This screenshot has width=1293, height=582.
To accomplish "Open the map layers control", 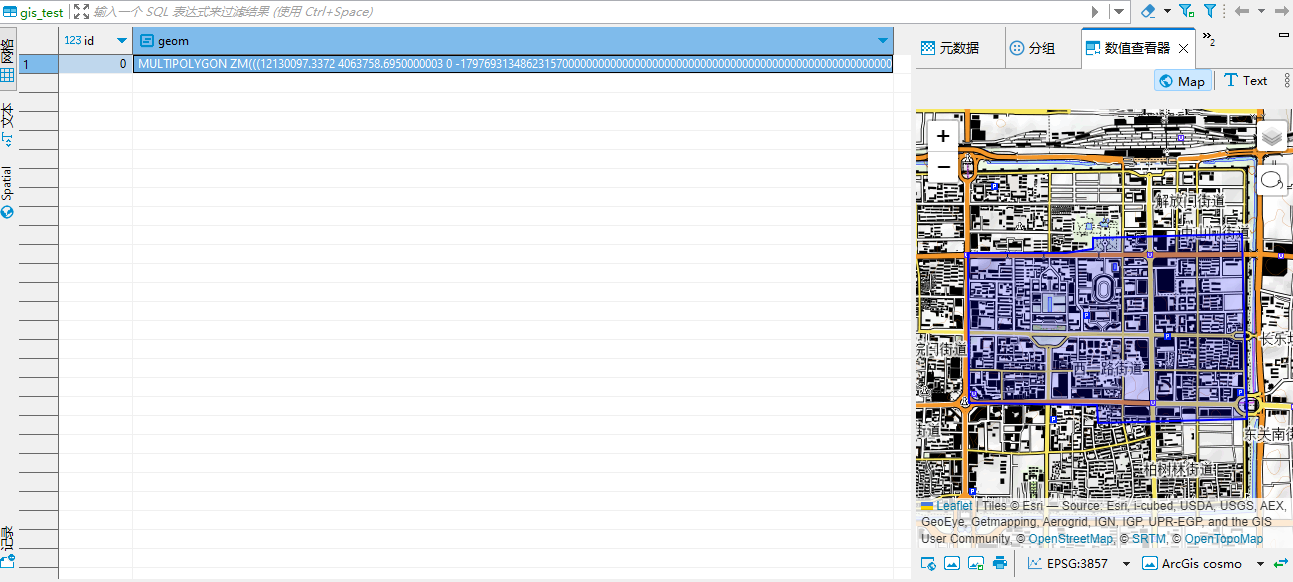I will [1272, 135].
